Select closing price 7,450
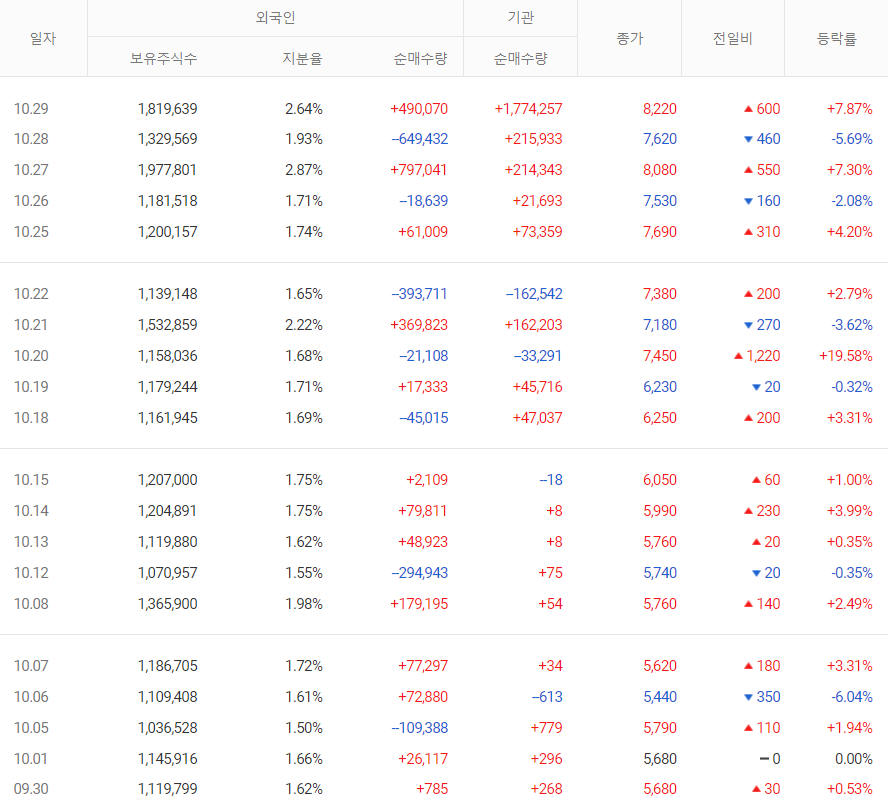This screenshot has height=808, width=894. tap(660, 356)
